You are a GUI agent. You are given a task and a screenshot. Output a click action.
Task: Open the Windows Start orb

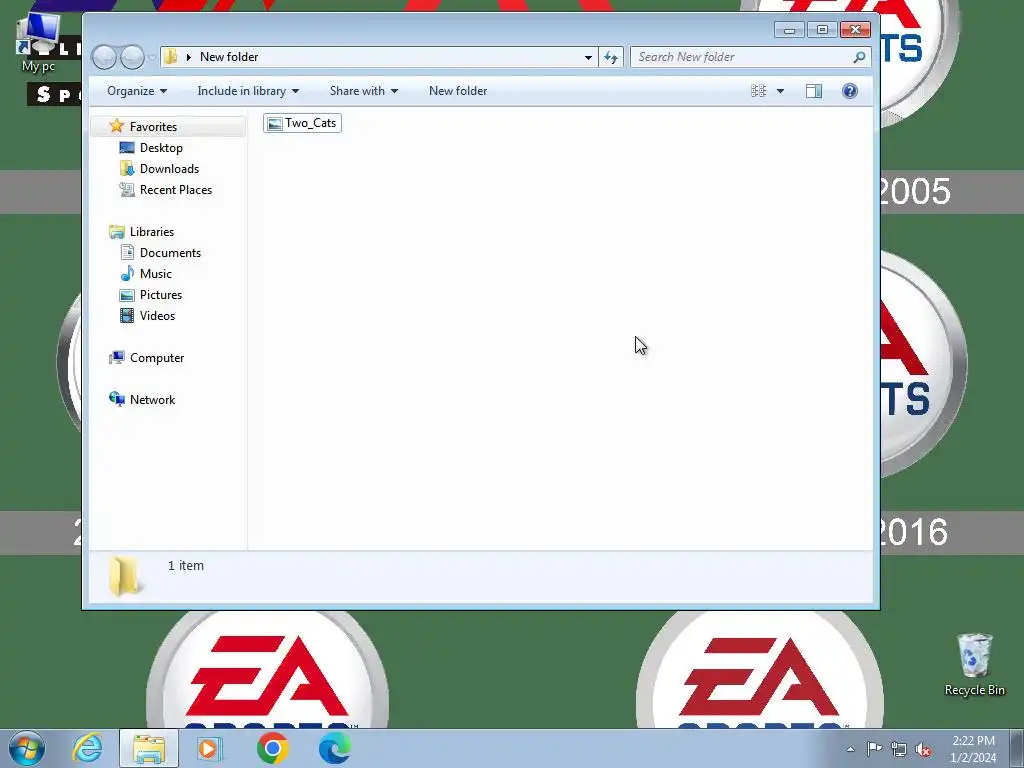(x=27, y=748)
